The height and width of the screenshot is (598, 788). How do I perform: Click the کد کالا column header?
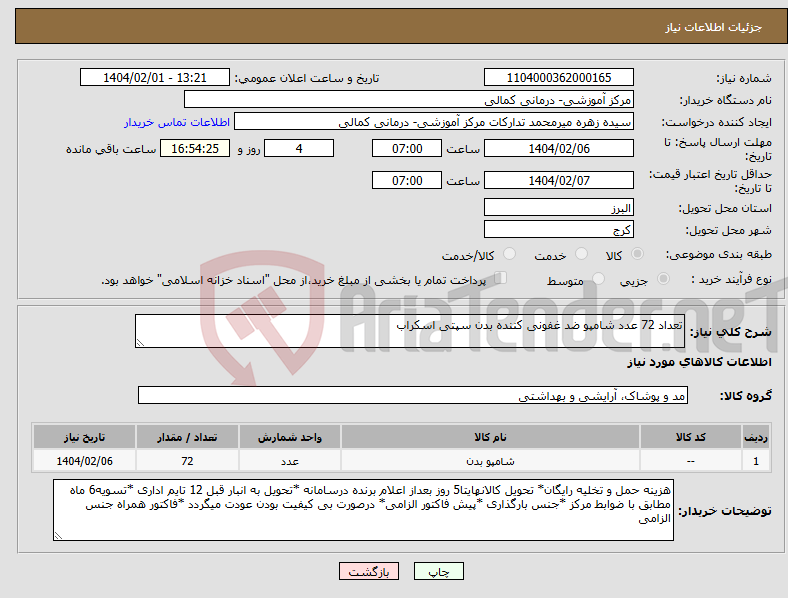tap(691, 437)
